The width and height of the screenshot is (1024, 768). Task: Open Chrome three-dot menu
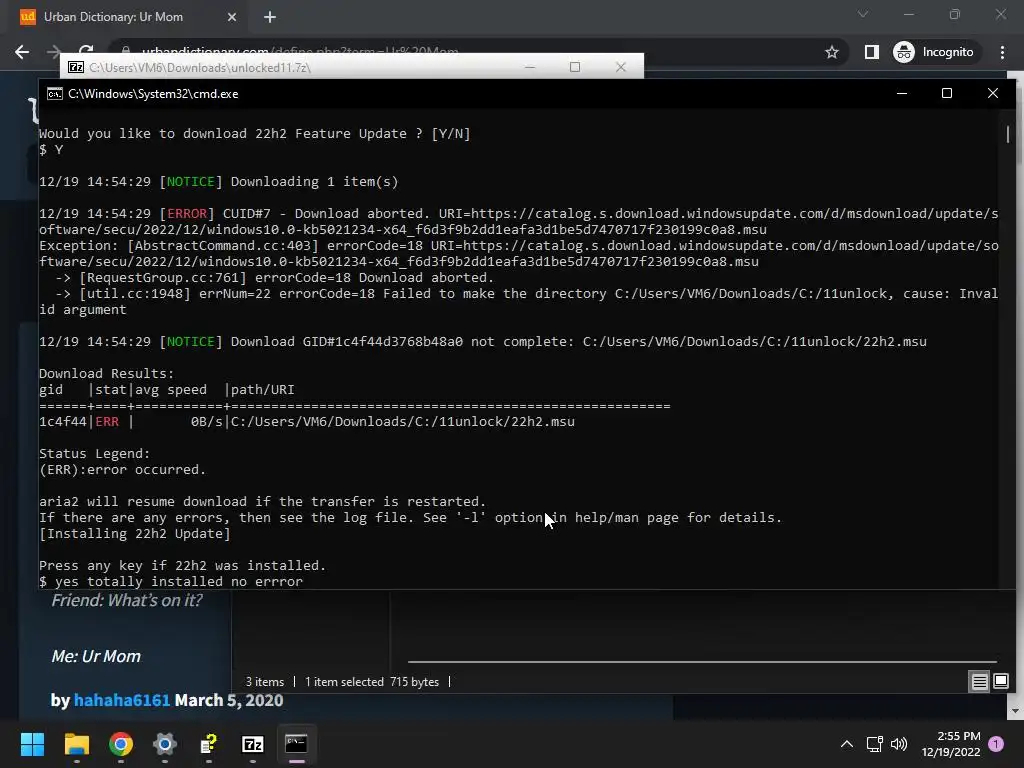(x=1002, y=52)
